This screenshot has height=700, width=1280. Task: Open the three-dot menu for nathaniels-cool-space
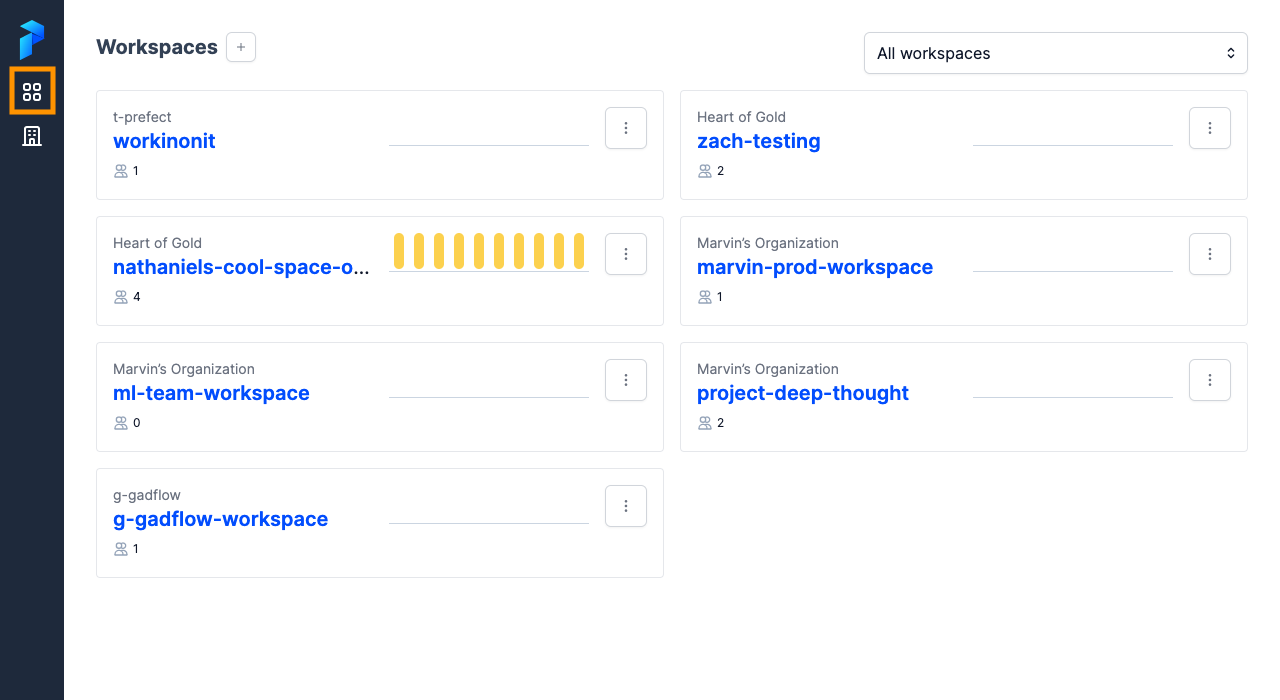tap(626, 254)
